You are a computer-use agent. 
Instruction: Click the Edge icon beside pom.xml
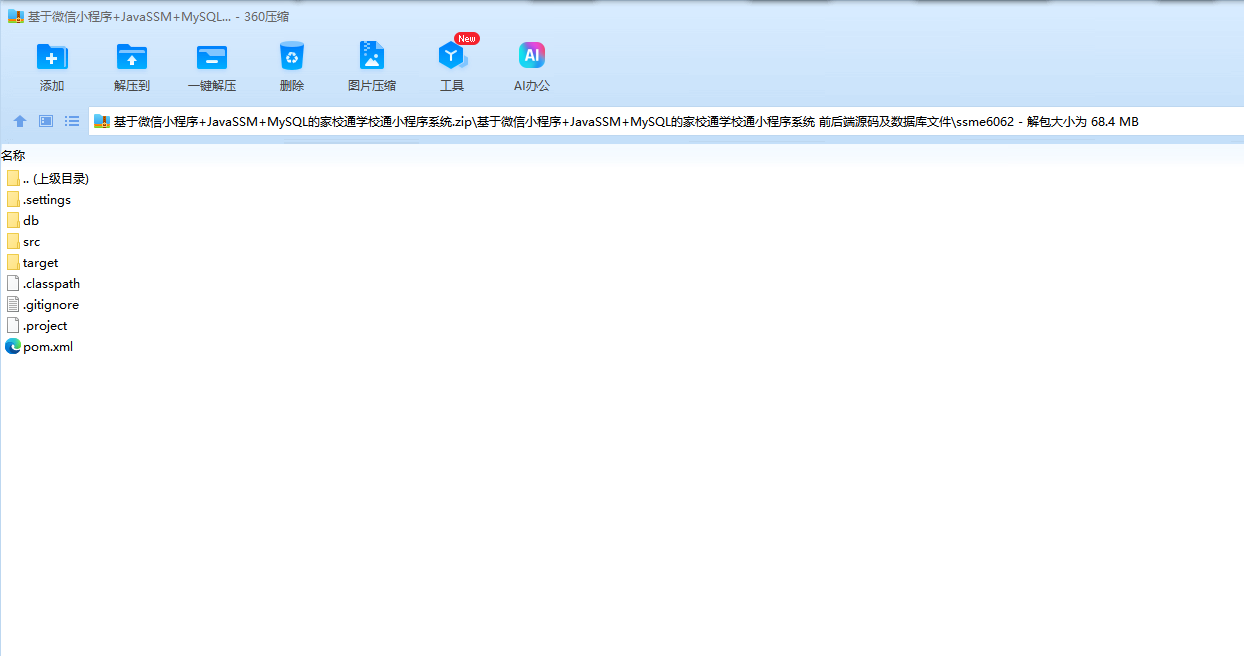tap(13, 346)
